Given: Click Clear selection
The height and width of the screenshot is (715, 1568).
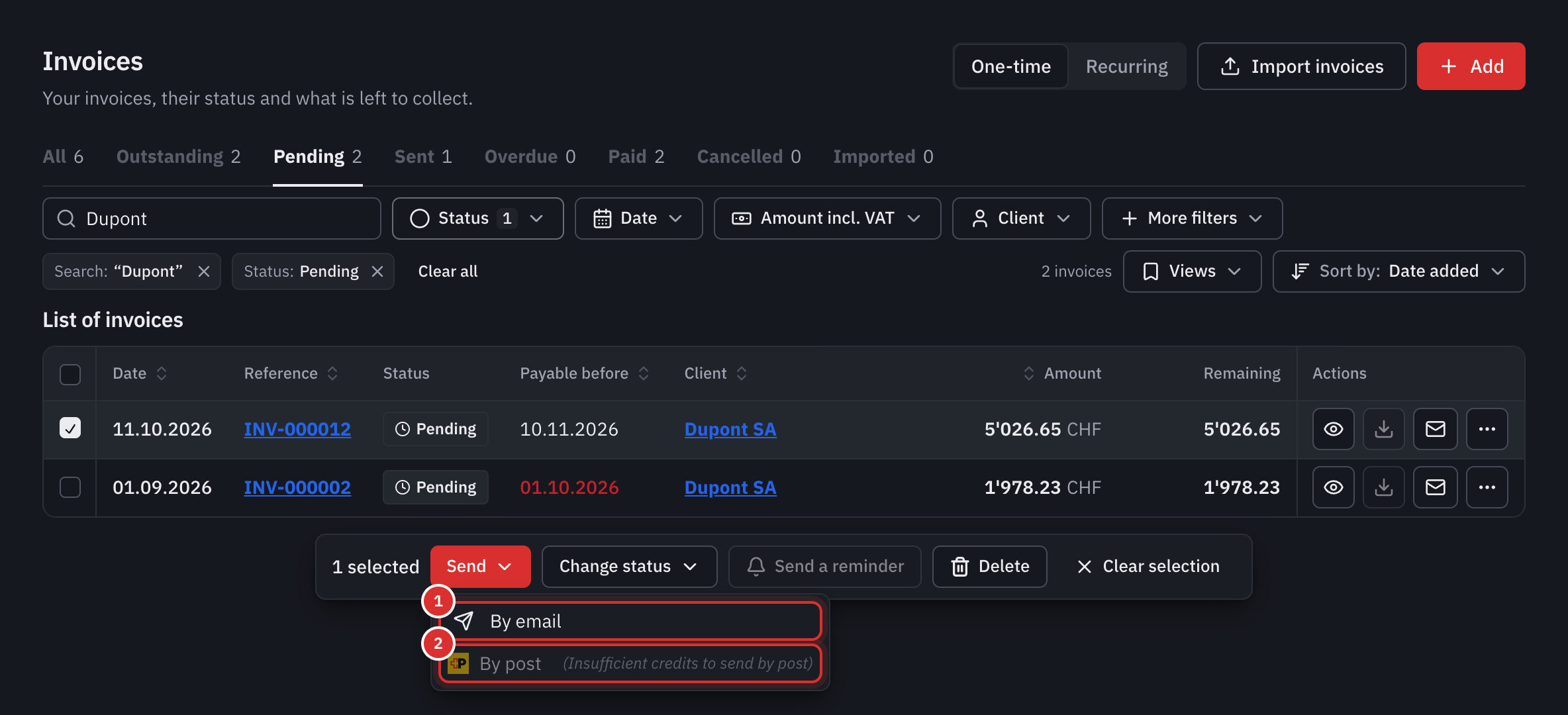Looking at the screenshot, I should (1148, 567).
